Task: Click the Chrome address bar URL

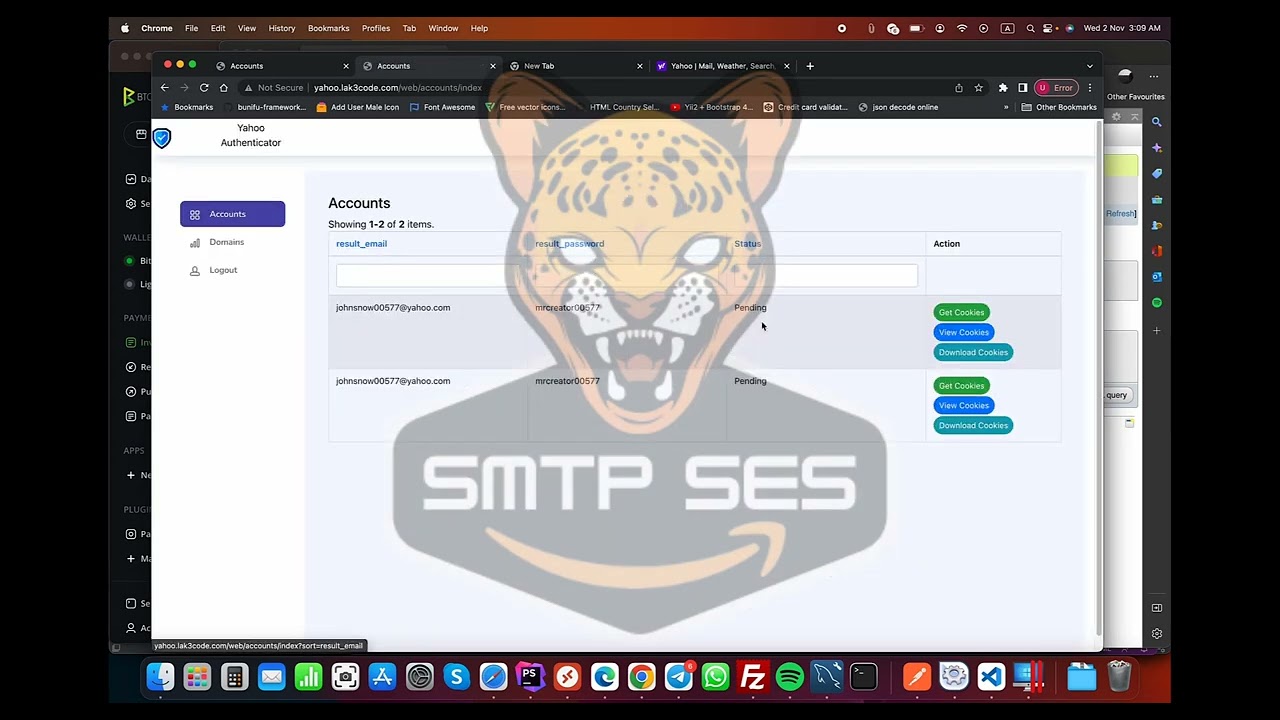Action: coord(398,87)
